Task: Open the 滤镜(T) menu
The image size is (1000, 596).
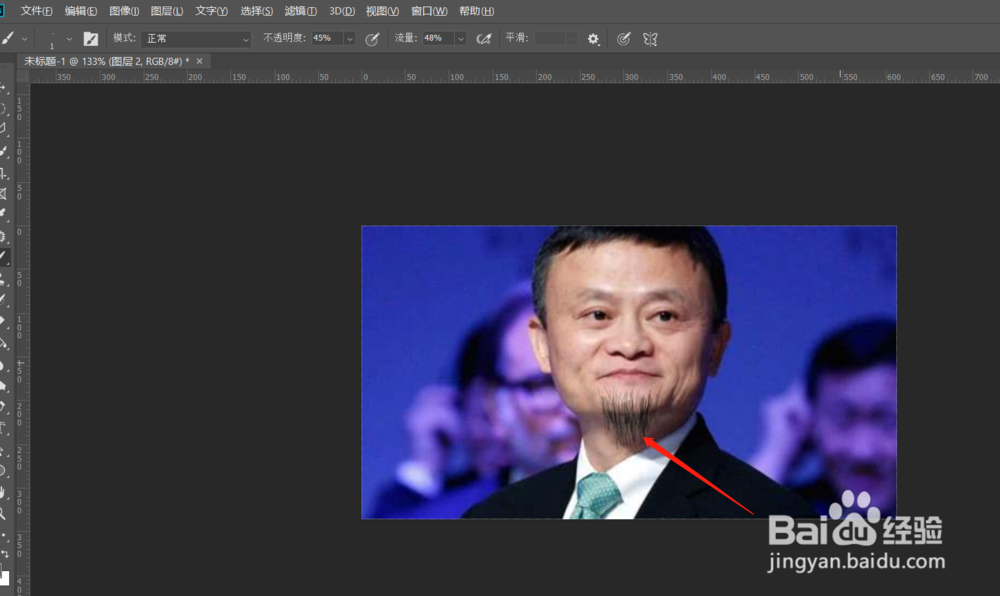Action: (300, 11)
